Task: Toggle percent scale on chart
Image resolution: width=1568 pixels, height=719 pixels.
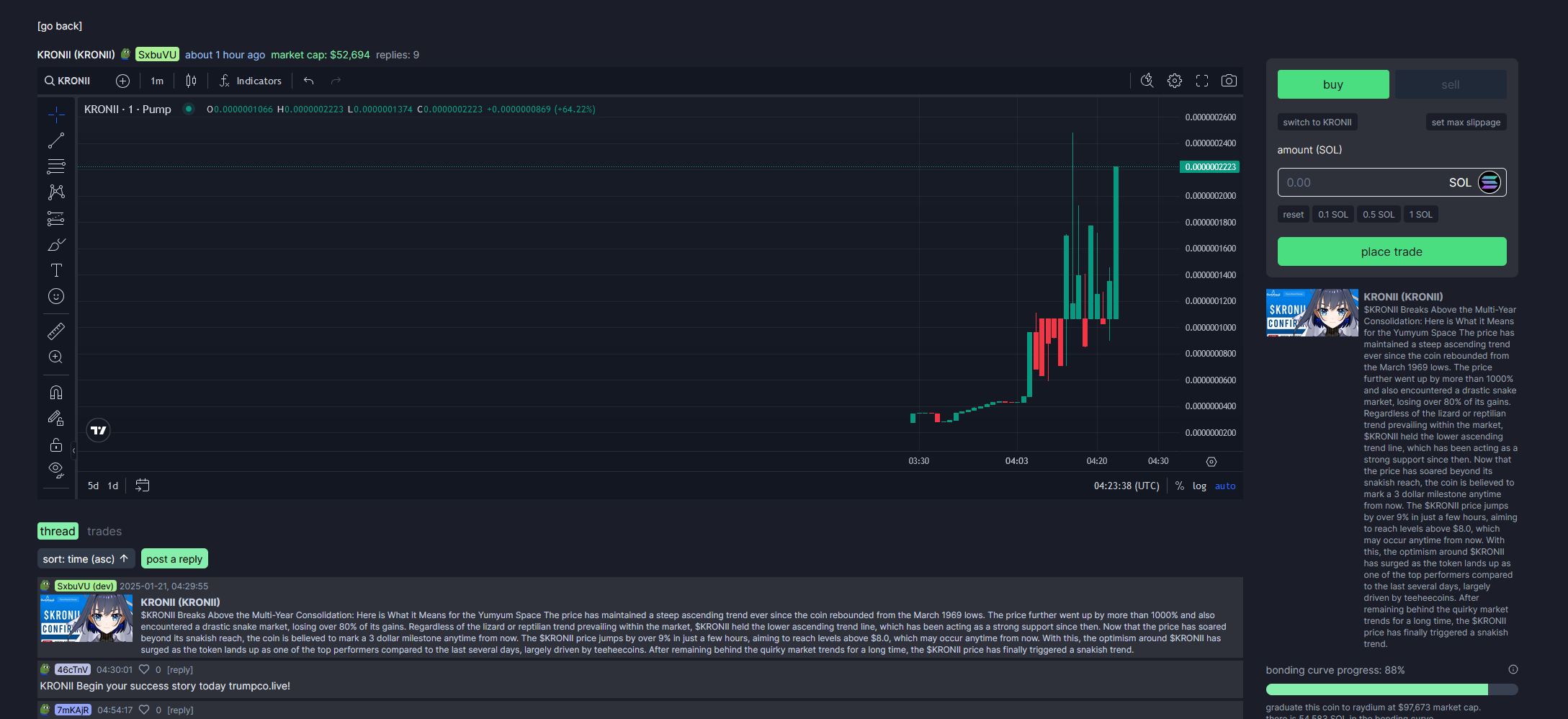Action: (x=1180, y=486)
